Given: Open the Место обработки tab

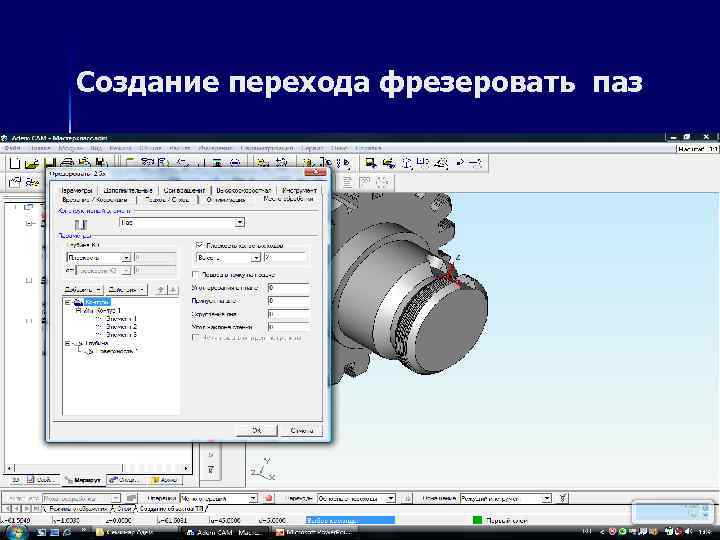Looking at the screenshot, I should point(288,199).
